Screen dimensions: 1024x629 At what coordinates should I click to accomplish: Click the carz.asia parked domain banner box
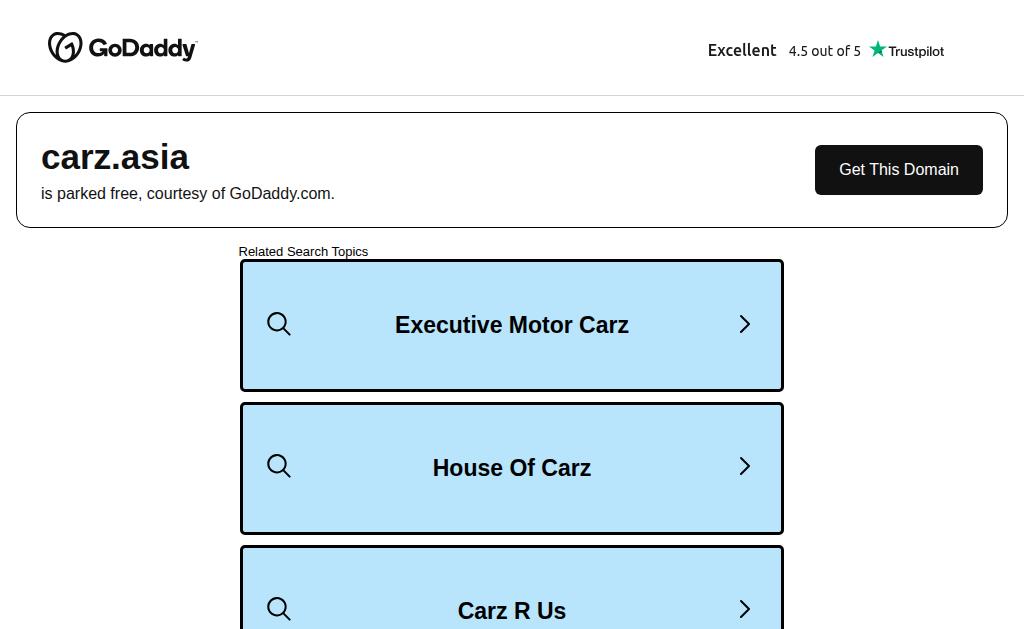[512, 170]
